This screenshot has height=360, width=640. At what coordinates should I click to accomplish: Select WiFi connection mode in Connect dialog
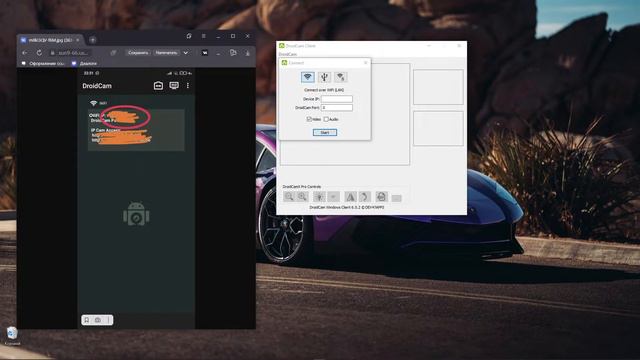(x=308, y=77)
